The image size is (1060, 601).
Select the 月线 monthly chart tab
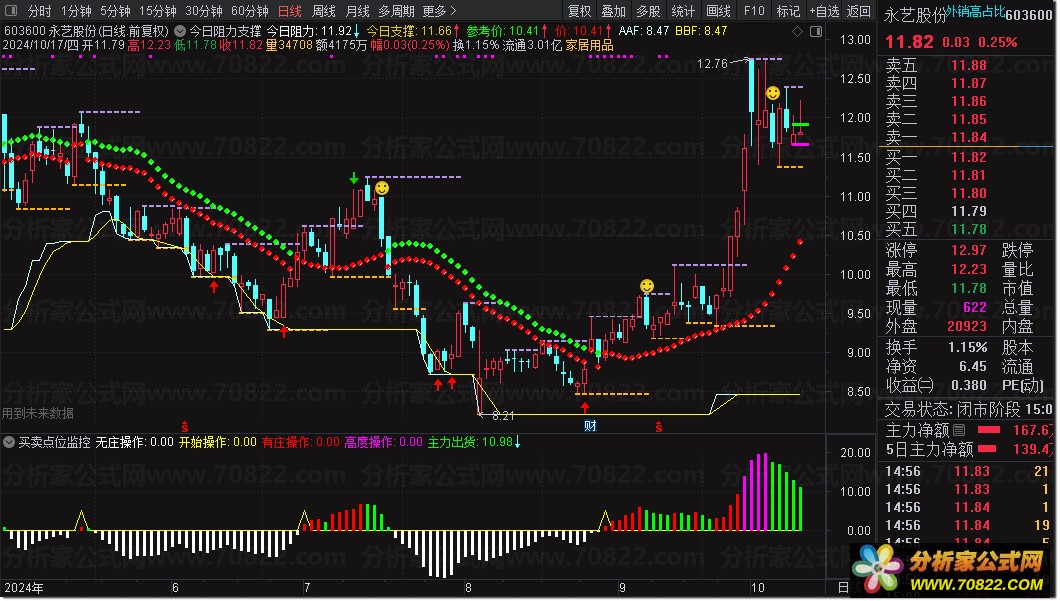tap(358, 11)
